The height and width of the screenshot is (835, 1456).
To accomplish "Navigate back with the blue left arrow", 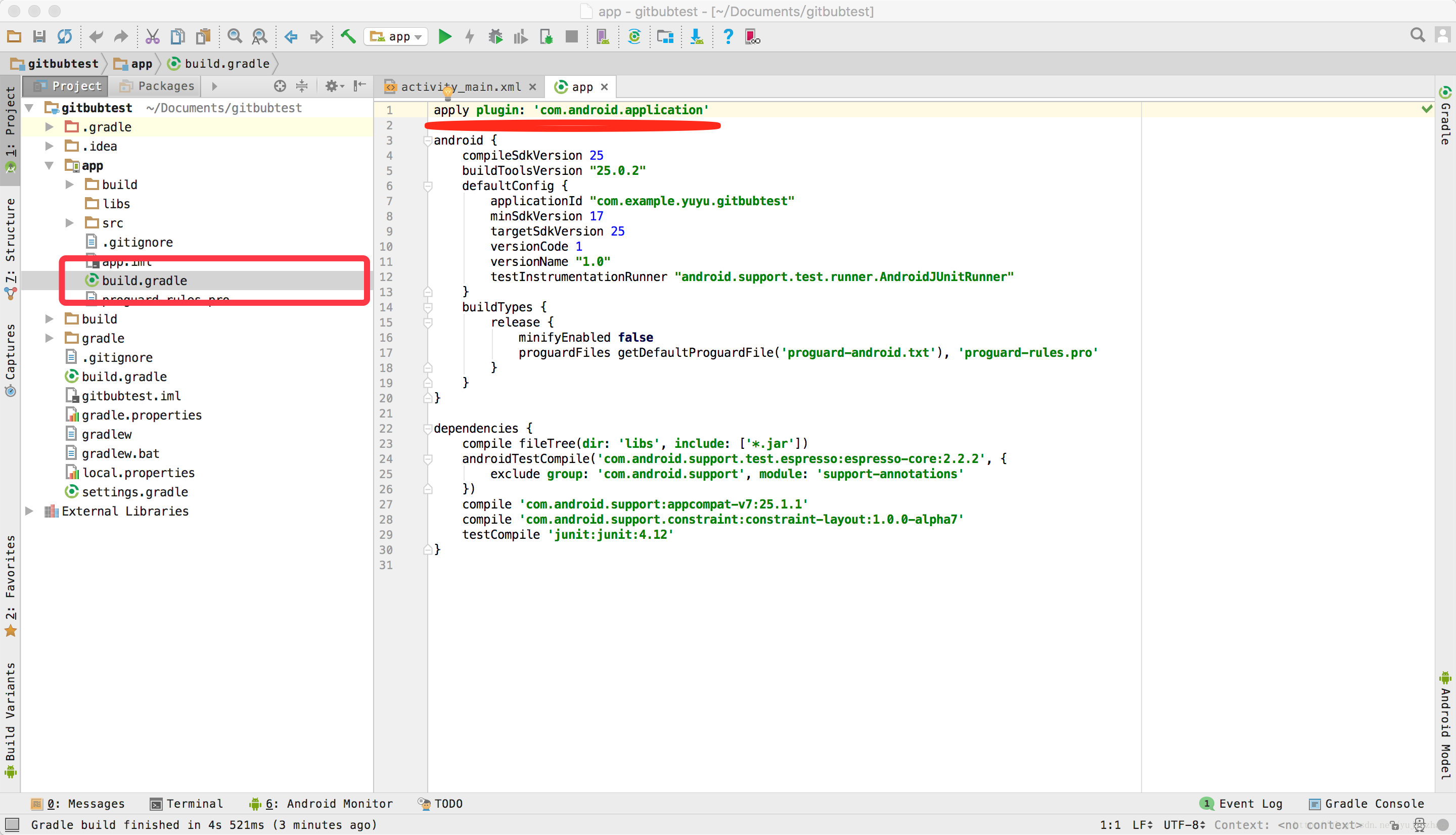I will (x=291, y=37).
